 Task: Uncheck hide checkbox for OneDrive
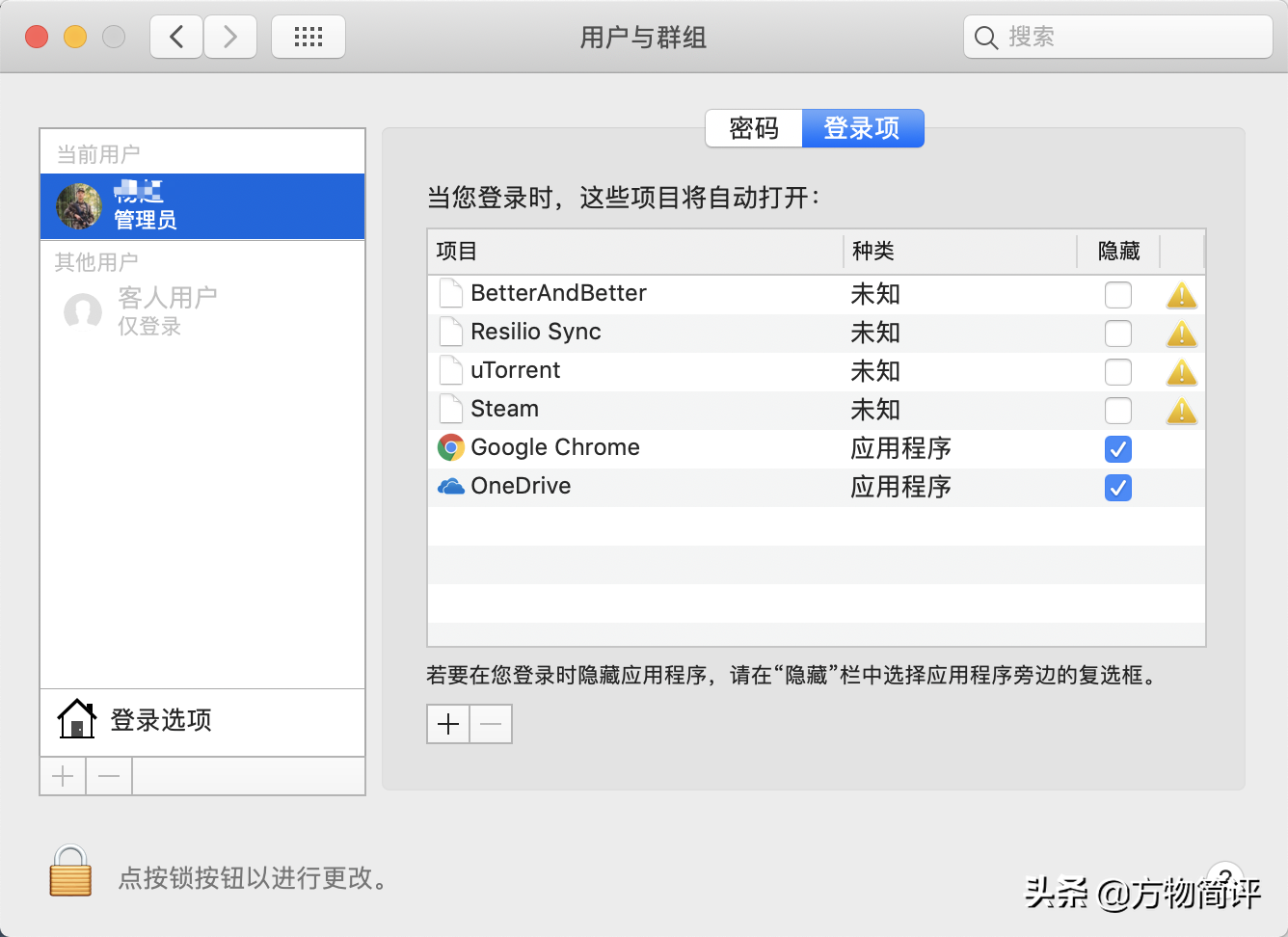point(1118,488)
